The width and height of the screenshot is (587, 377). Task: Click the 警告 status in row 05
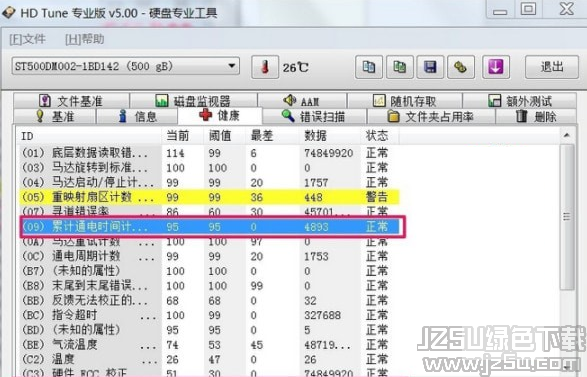coord(377,197)
